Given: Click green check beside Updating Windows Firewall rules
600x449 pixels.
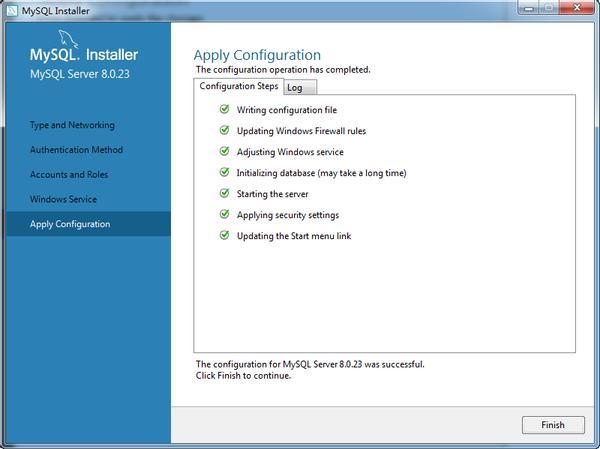Looking at the screenshot, I should [x=224, y=131].
